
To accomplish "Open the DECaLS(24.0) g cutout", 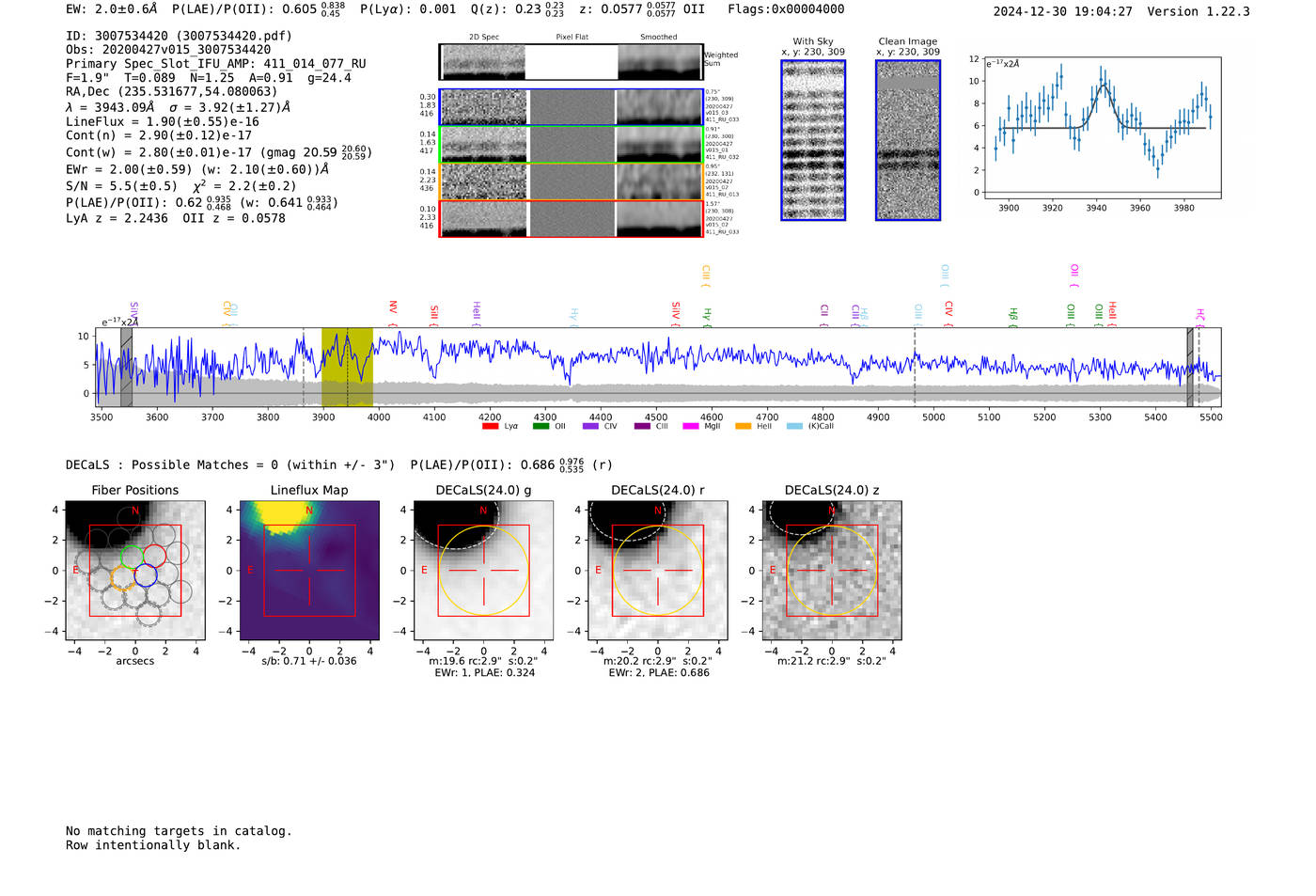I will coord(483,571).
